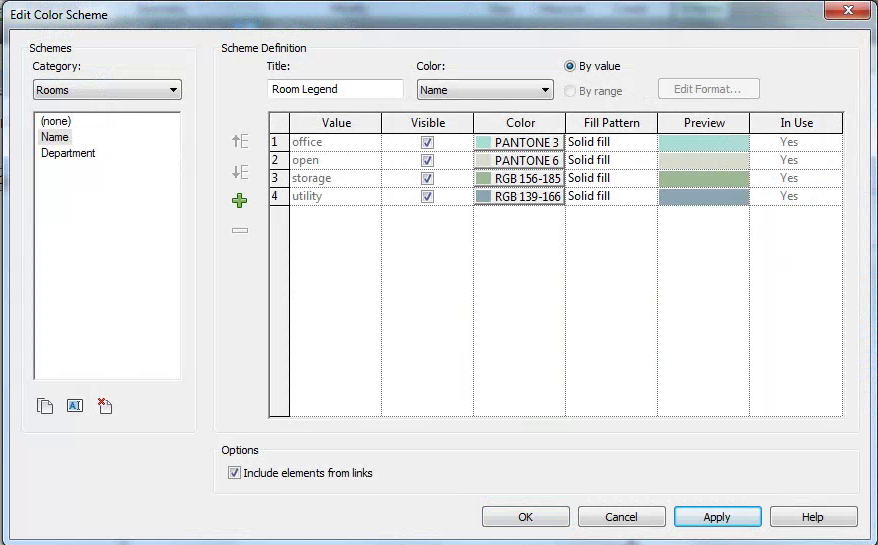This screenshot has width=878, height=545.
Task: Click the office value cell
Action: [x=335, y=142]
